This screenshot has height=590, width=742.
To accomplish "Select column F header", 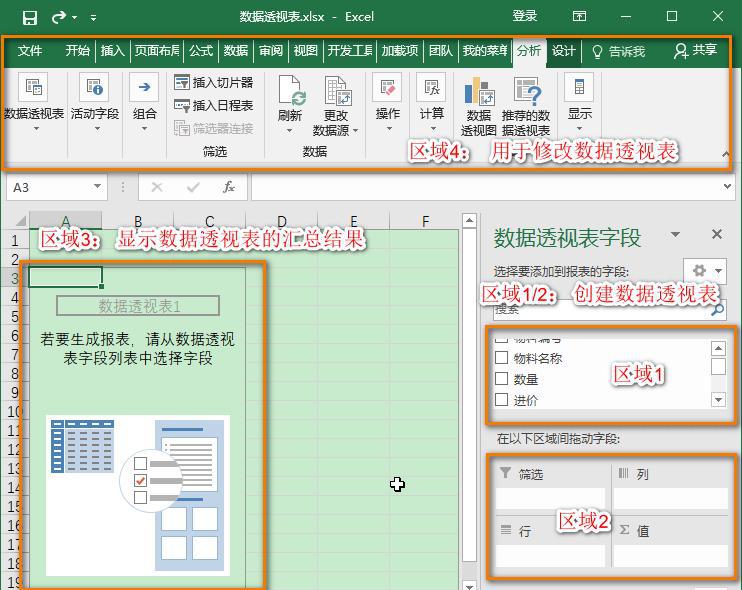I will click(x=425, y=220).
